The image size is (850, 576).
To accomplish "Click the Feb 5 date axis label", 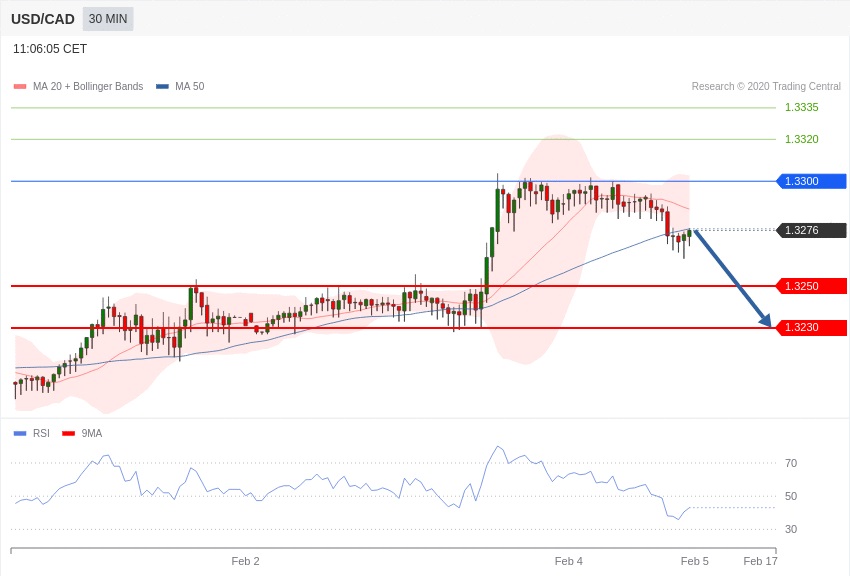I will coord(694,561).
